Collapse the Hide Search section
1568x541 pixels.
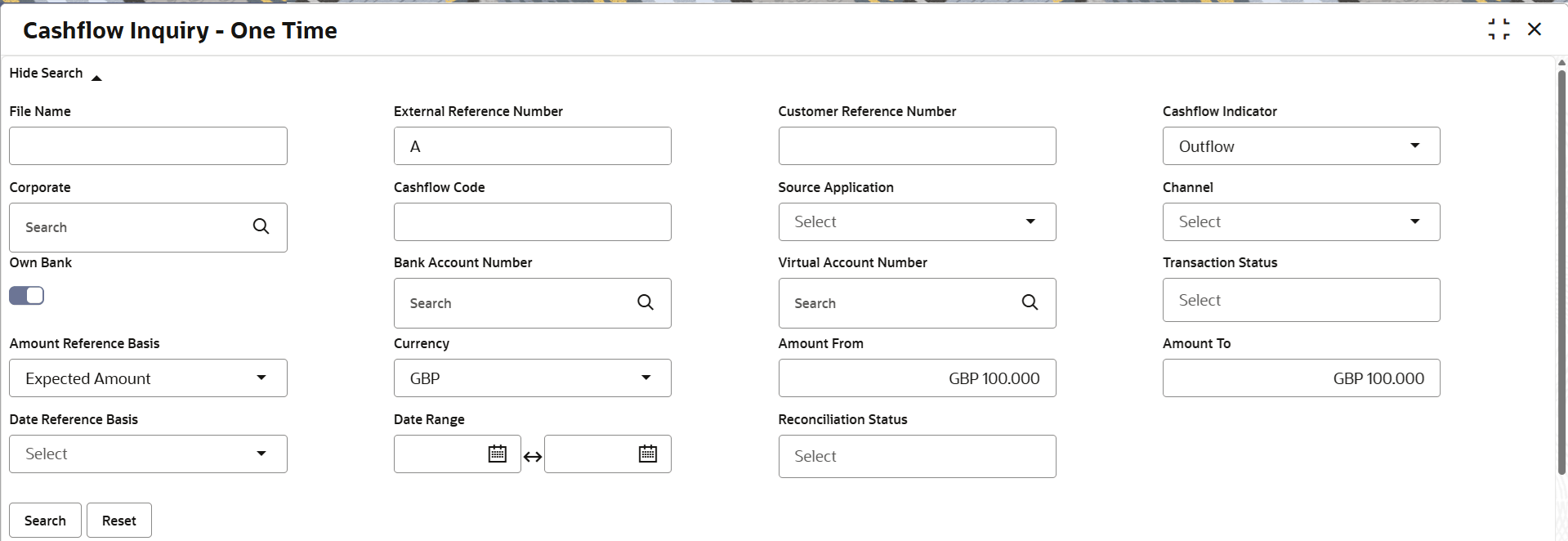pos(96,78)
